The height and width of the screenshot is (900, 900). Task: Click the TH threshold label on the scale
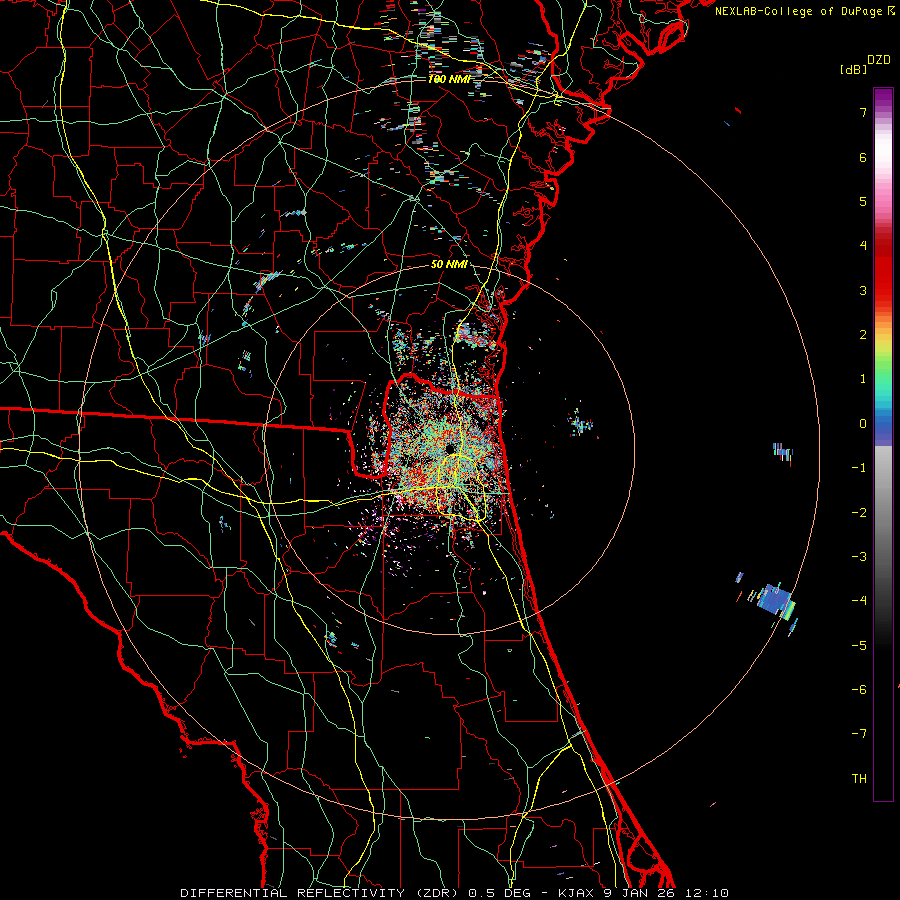pyautogui.click(x=859, y=779)
